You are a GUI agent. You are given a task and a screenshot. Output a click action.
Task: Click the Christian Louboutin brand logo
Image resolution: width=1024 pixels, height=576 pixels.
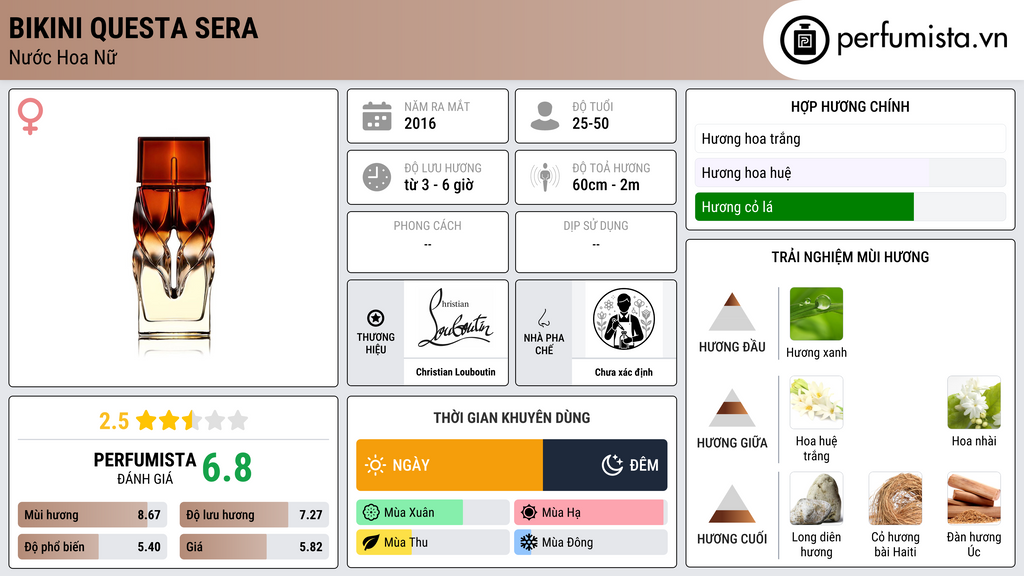455,319
